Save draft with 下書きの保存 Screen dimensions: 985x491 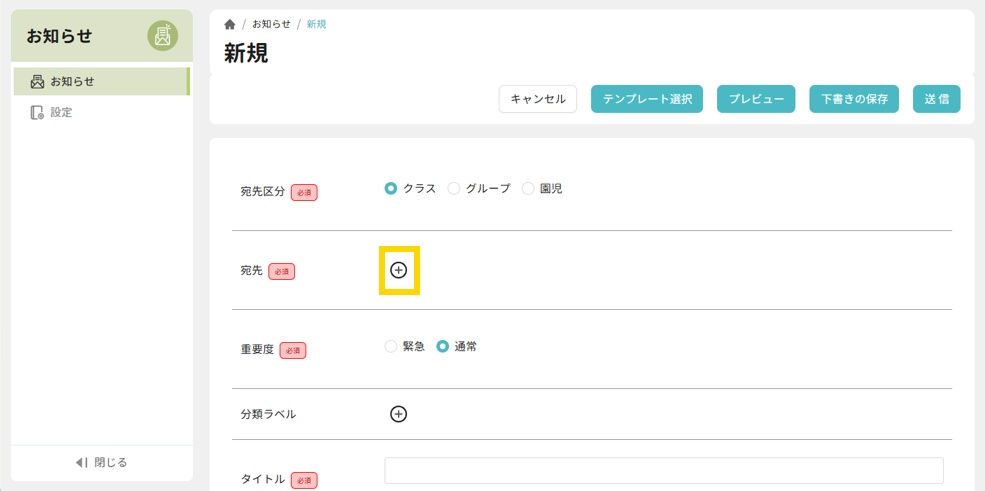click(854, 99)
